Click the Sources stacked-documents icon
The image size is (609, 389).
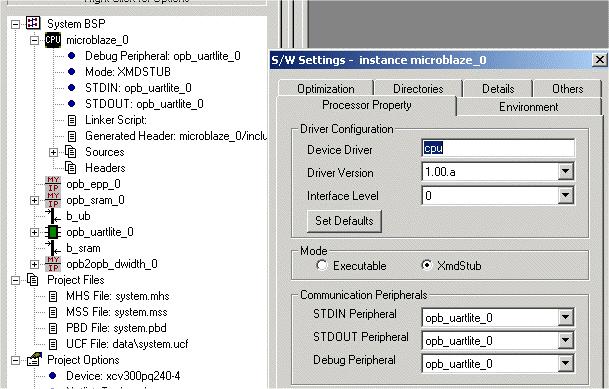click(71, 152)
